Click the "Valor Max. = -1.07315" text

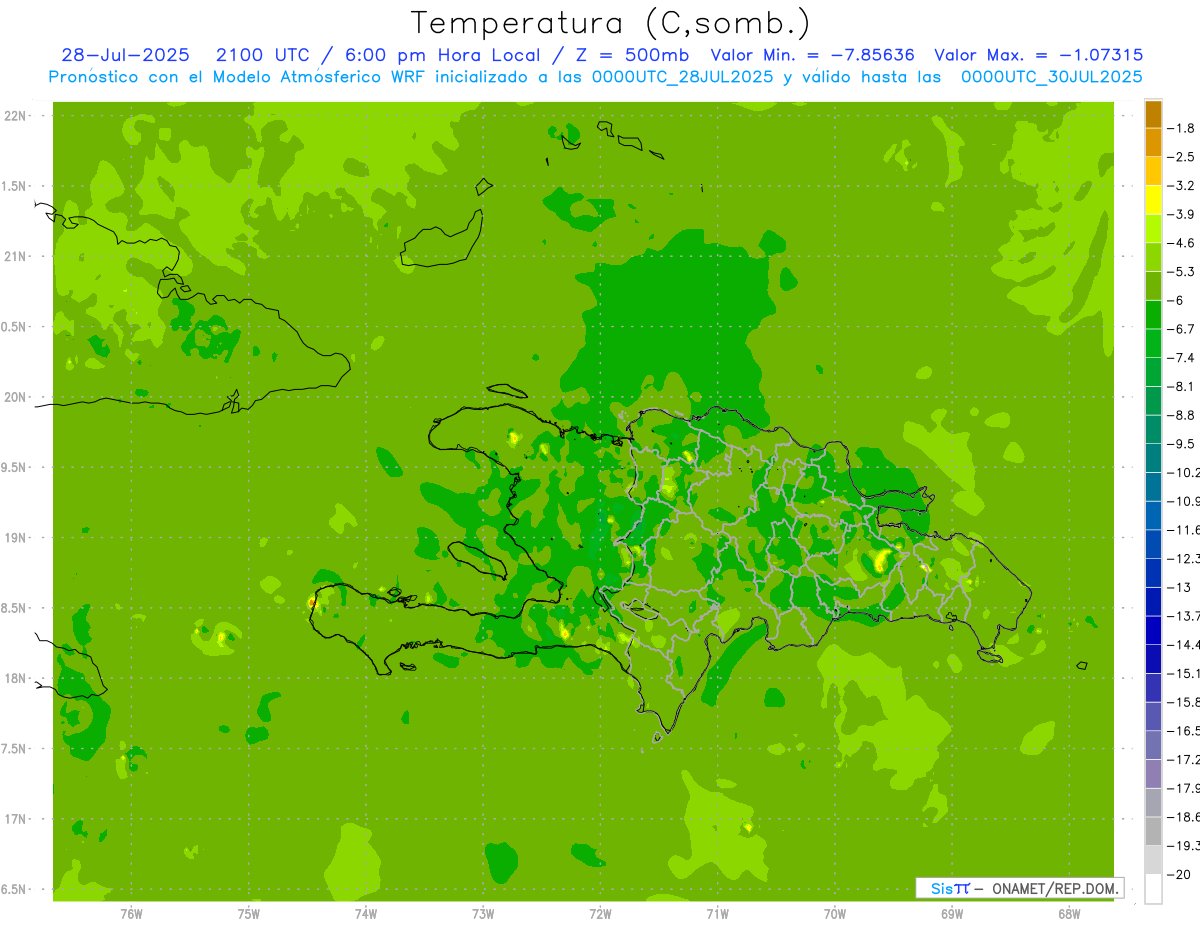1038,55
